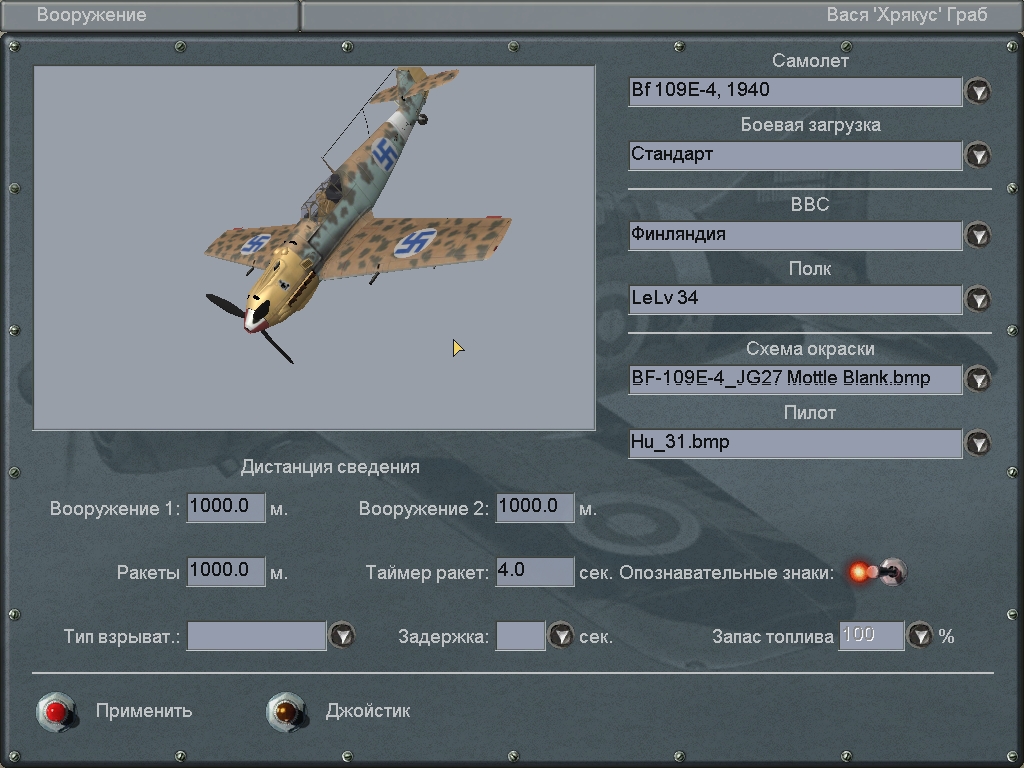Screen dimensions: 1024x768
Task: Click the Таймер ракет field
Action: coord(535,571)
